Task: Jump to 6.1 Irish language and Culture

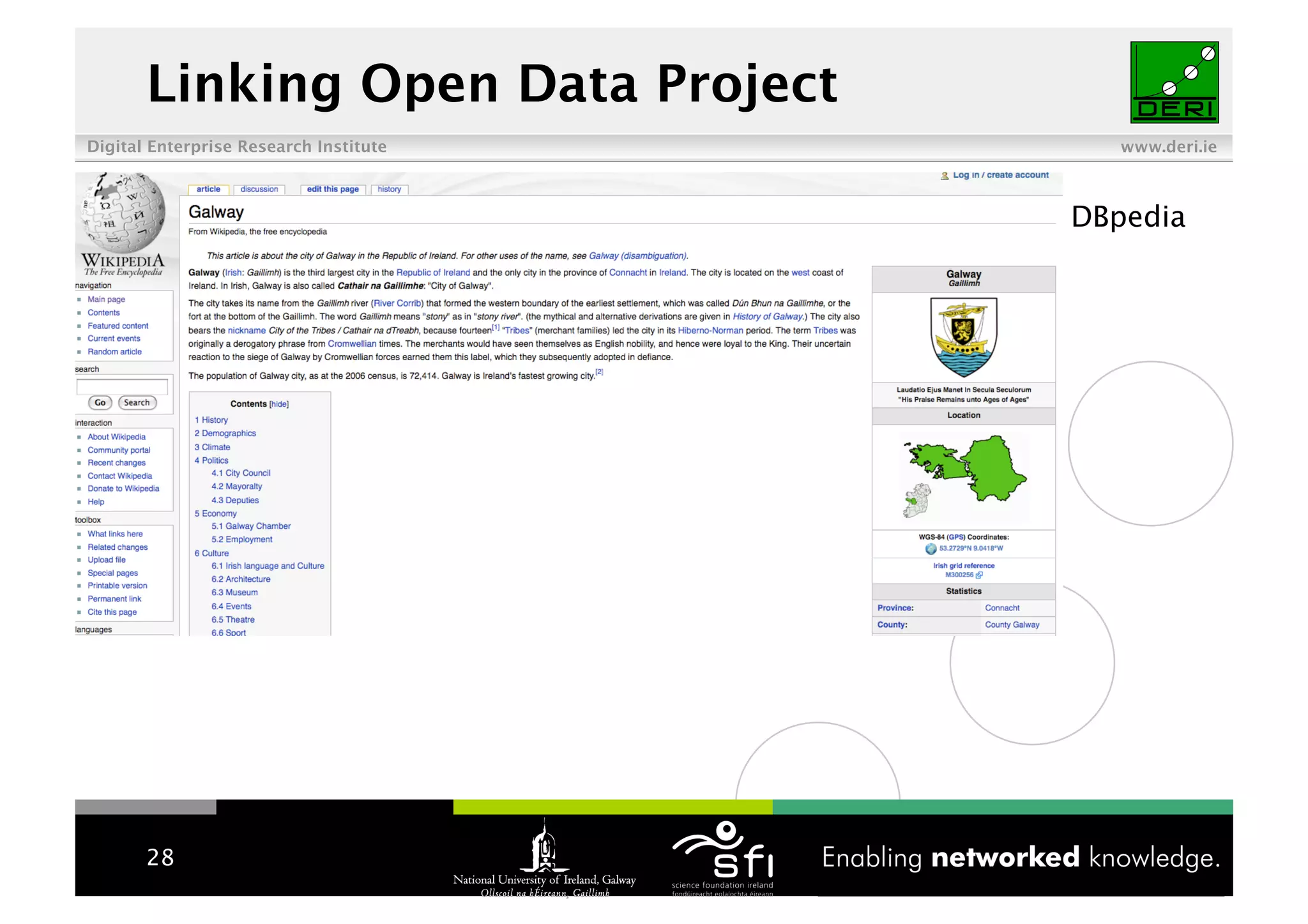Action: (268, 566)
